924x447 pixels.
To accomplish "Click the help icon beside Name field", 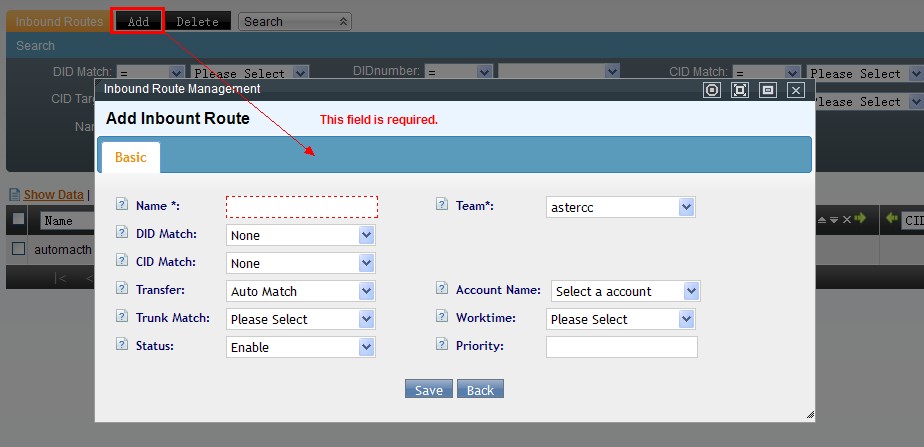I will click(x=122, y=205).
